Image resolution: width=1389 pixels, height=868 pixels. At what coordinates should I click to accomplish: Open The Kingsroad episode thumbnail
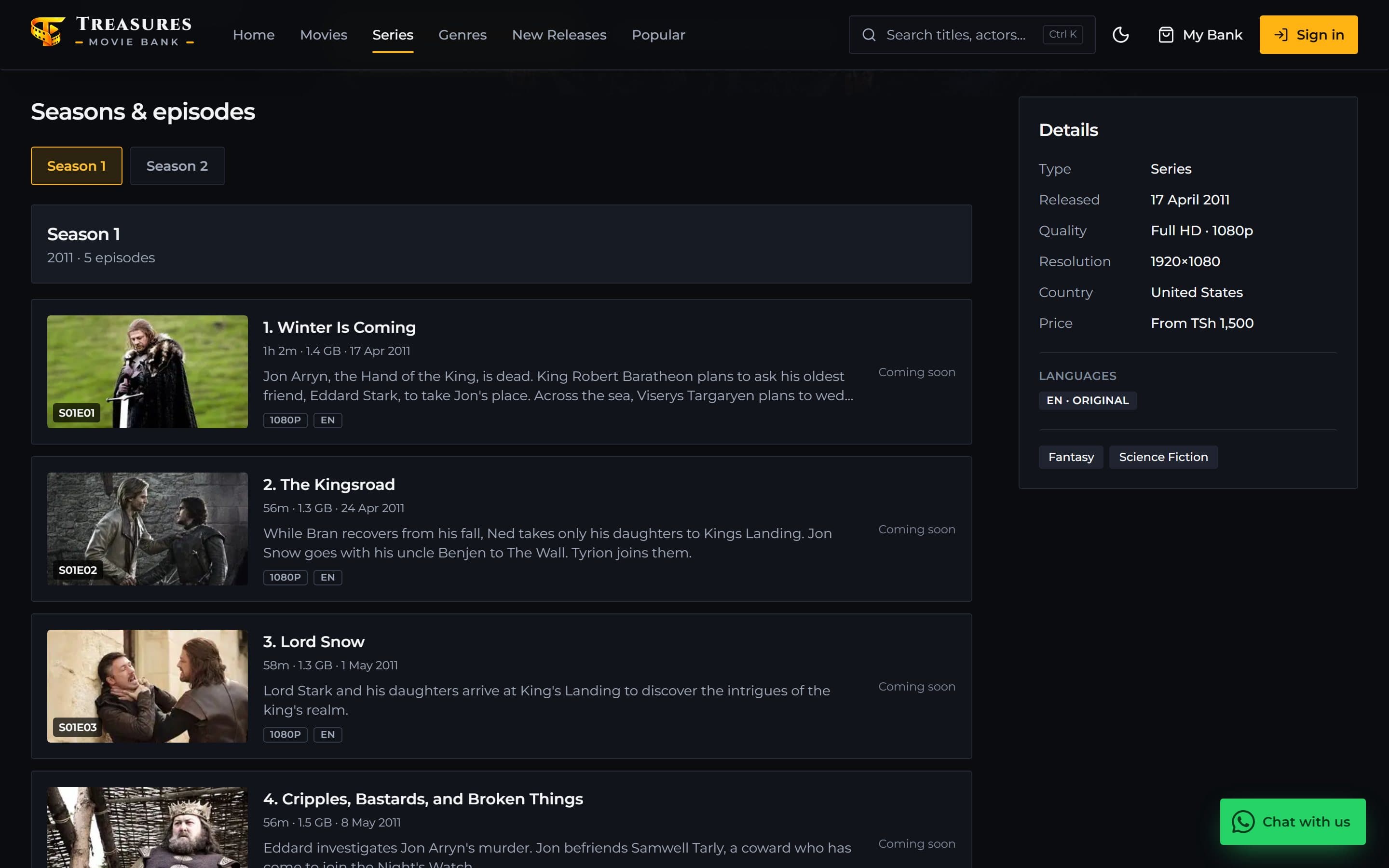tap(148, 529)
